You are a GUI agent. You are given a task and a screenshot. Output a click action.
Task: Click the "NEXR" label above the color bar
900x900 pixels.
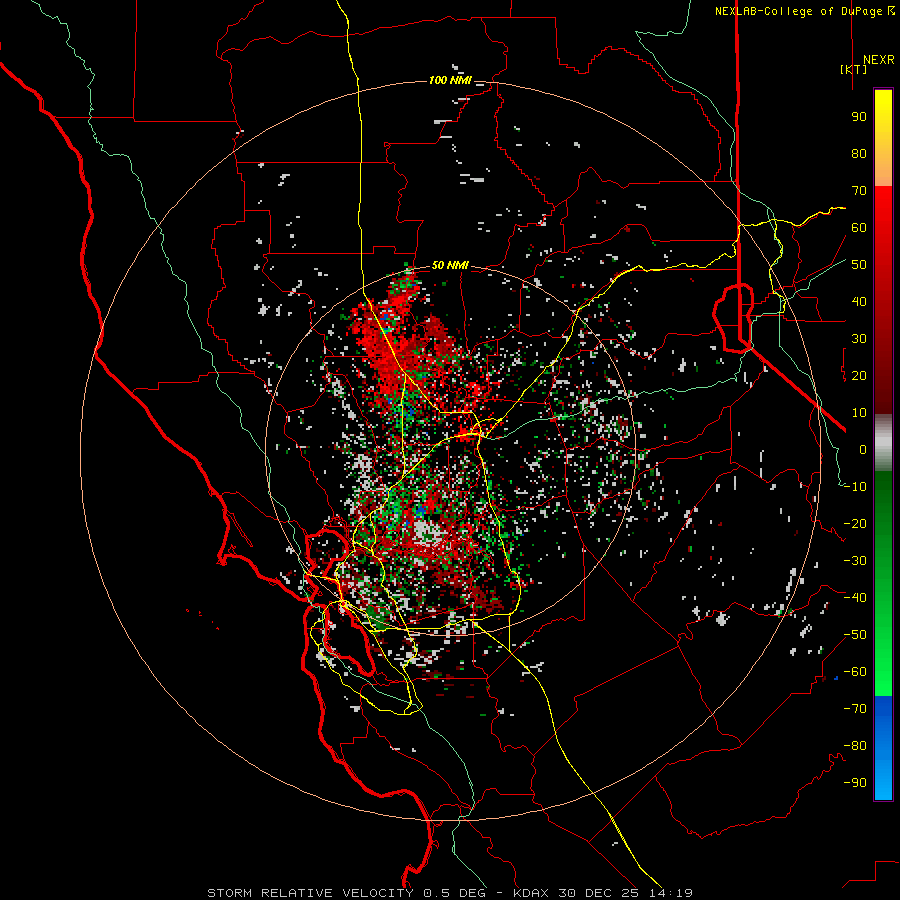click(x=878, y=60)
